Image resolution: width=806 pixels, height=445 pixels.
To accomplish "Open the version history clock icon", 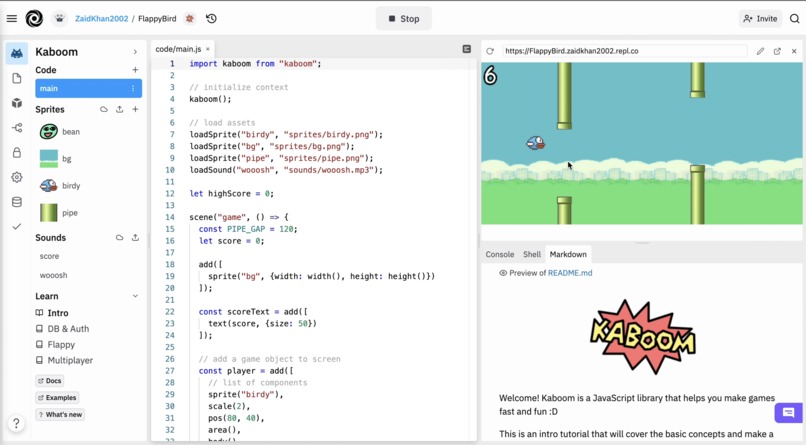I will 211,18.
